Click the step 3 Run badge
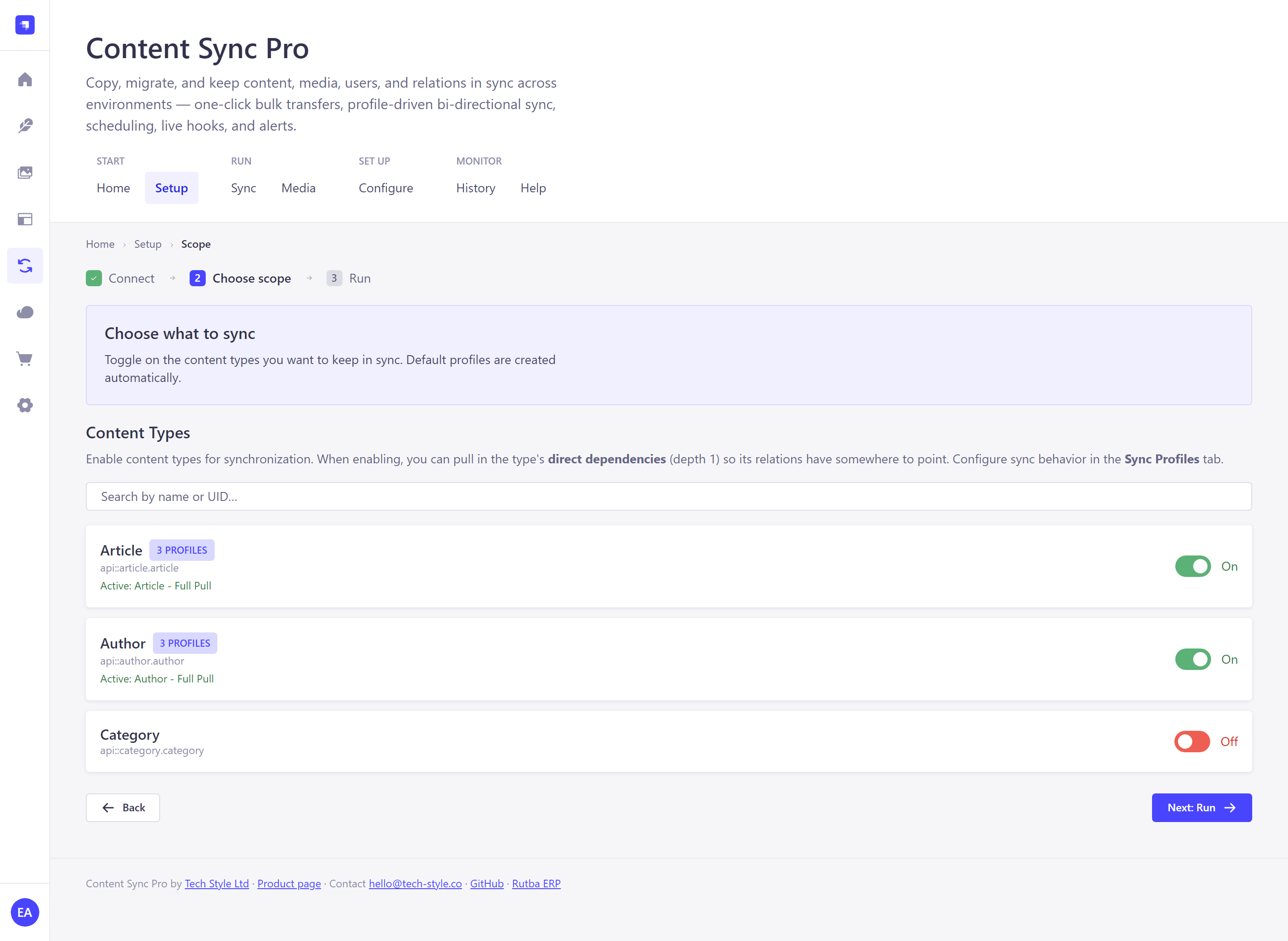 pos(334,279)
